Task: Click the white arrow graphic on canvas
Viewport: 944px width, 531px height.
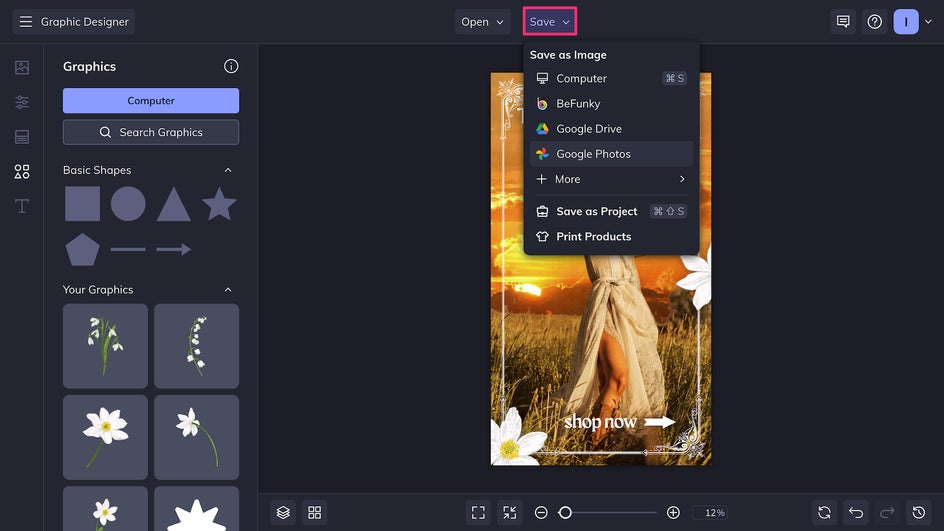Action: pos(660,421)
